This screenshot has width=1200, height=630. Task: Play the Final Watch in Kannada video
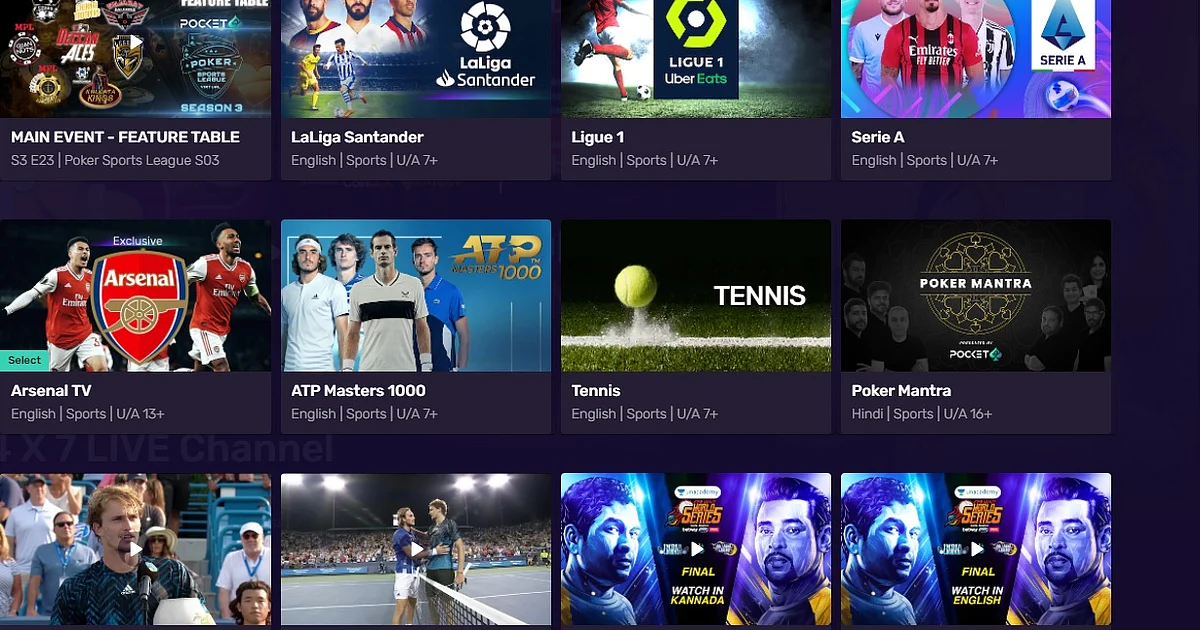696,549
